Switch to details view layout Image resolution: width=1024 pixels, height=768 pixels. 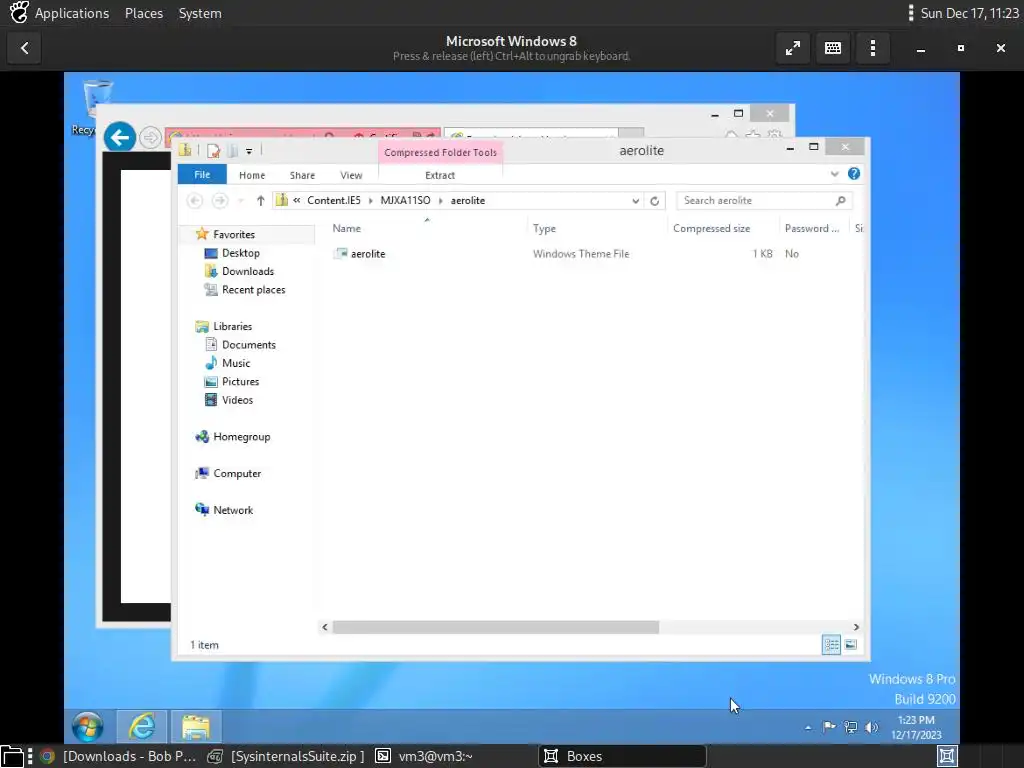coord(831,645)
